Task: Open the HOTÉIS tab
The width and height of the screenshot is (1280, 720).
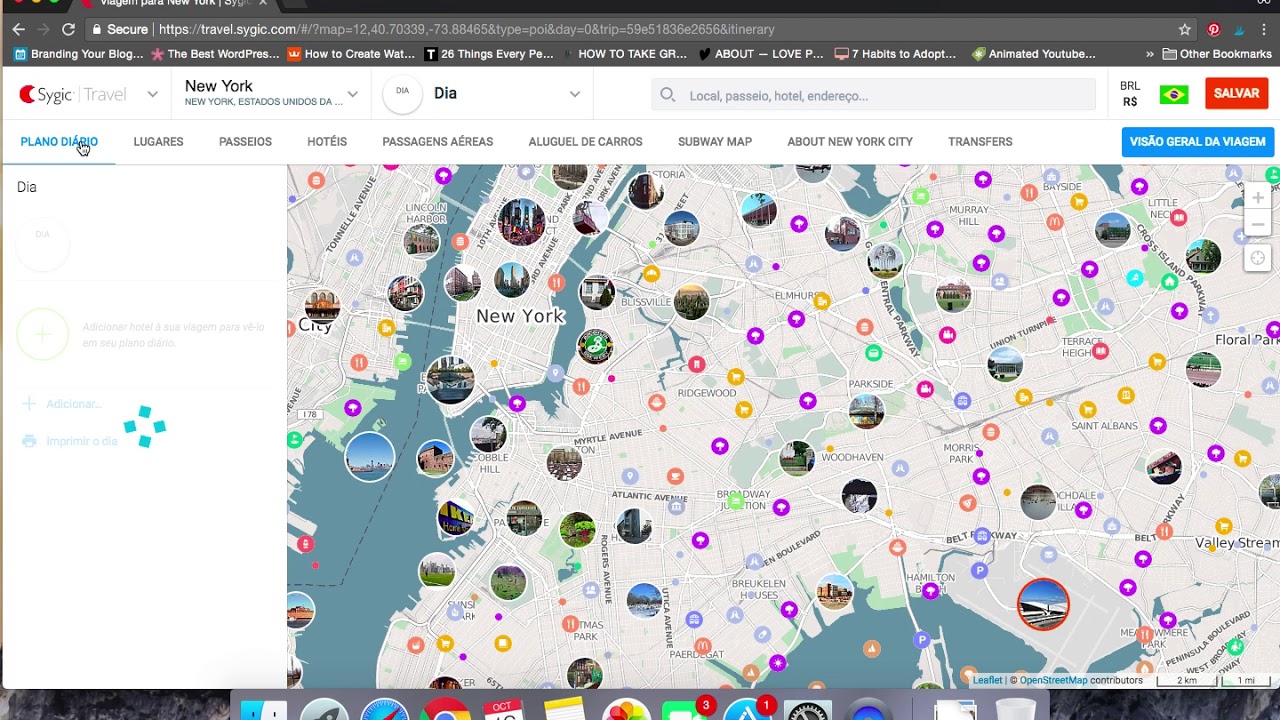Action: coord(327,141)
